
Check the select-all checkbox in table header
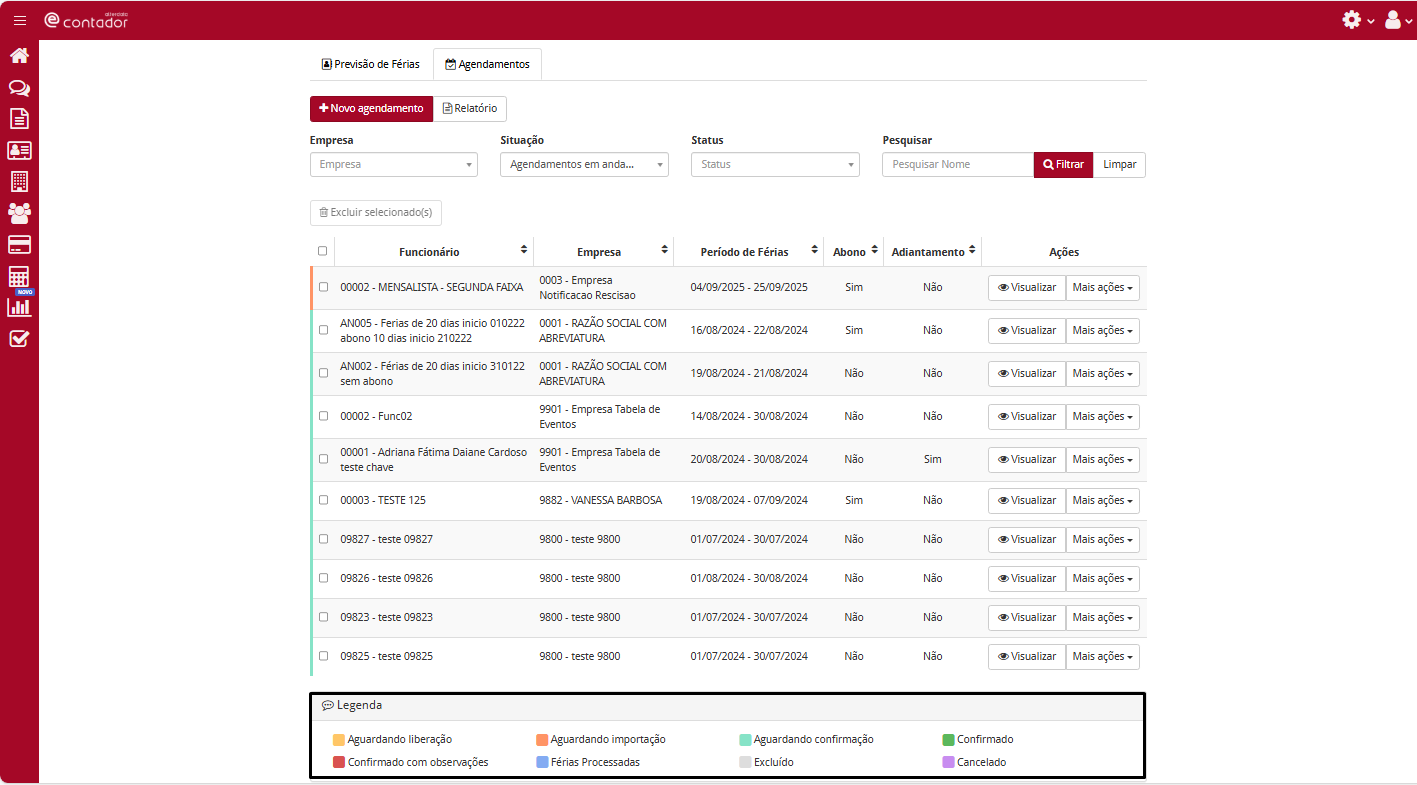click(322, 251)
